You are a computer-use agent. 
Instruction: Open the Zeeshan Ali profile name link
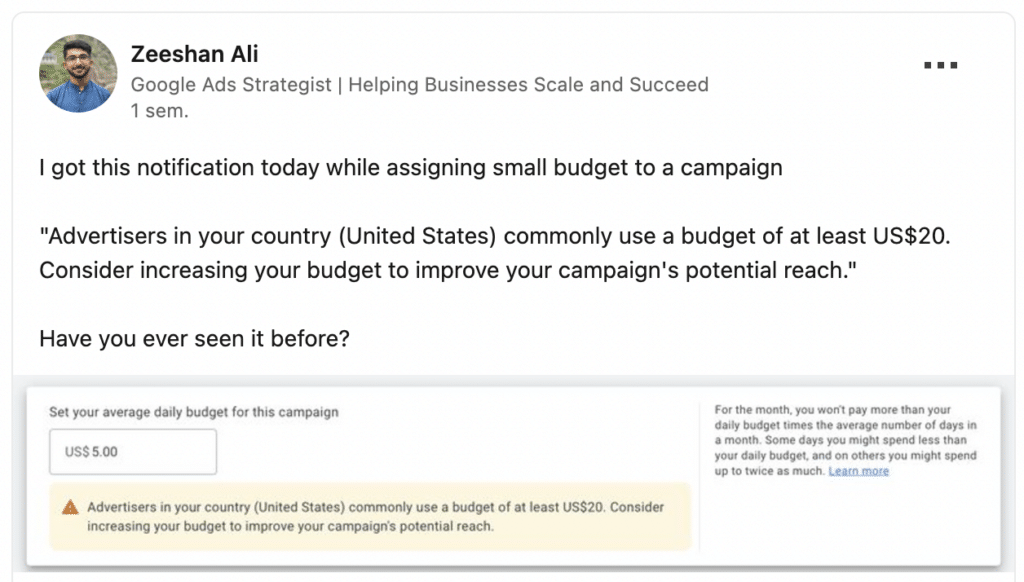point(195,54)
